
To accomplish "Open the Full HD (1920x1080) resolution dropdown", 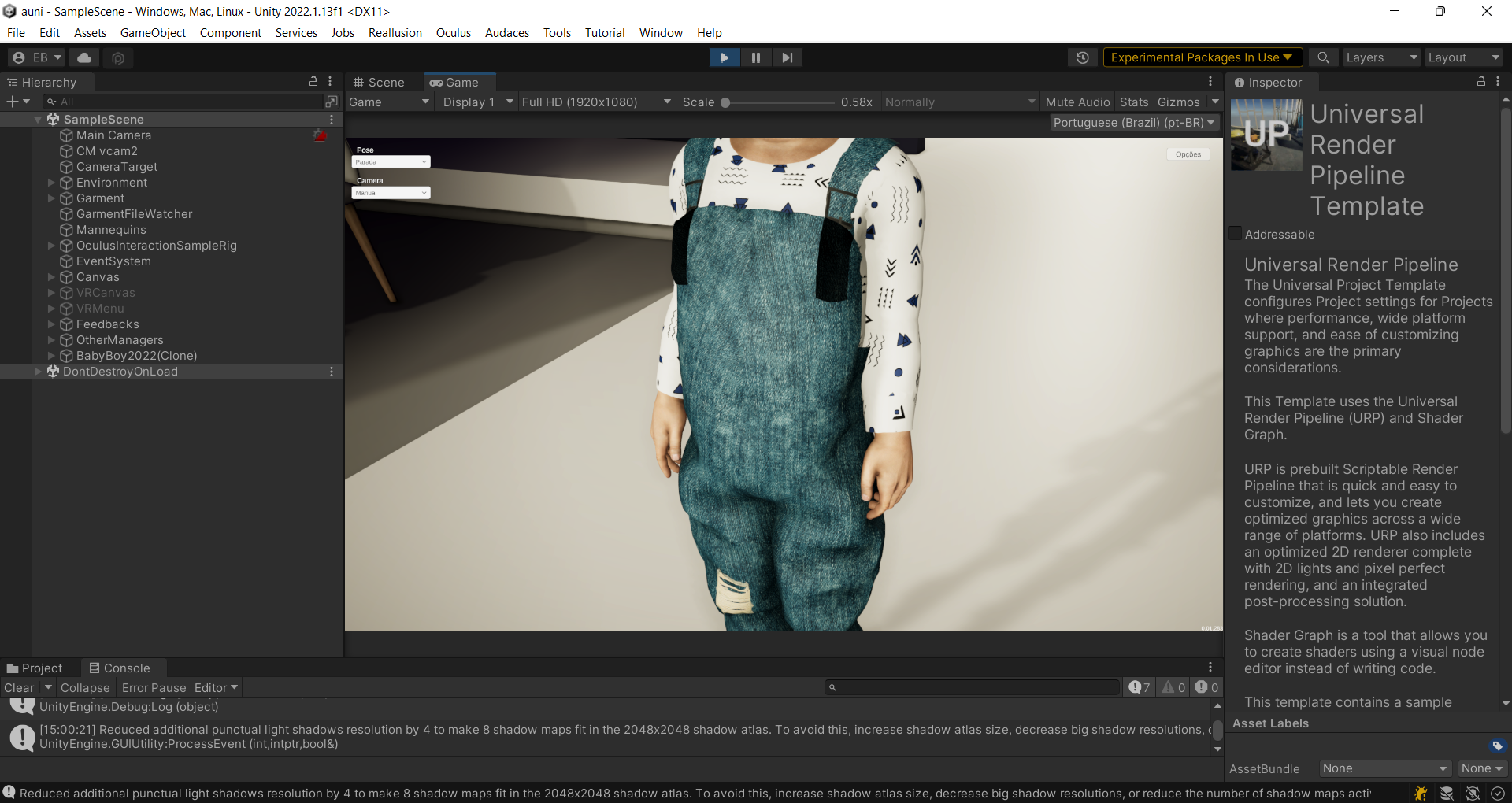I will point(596,102).
